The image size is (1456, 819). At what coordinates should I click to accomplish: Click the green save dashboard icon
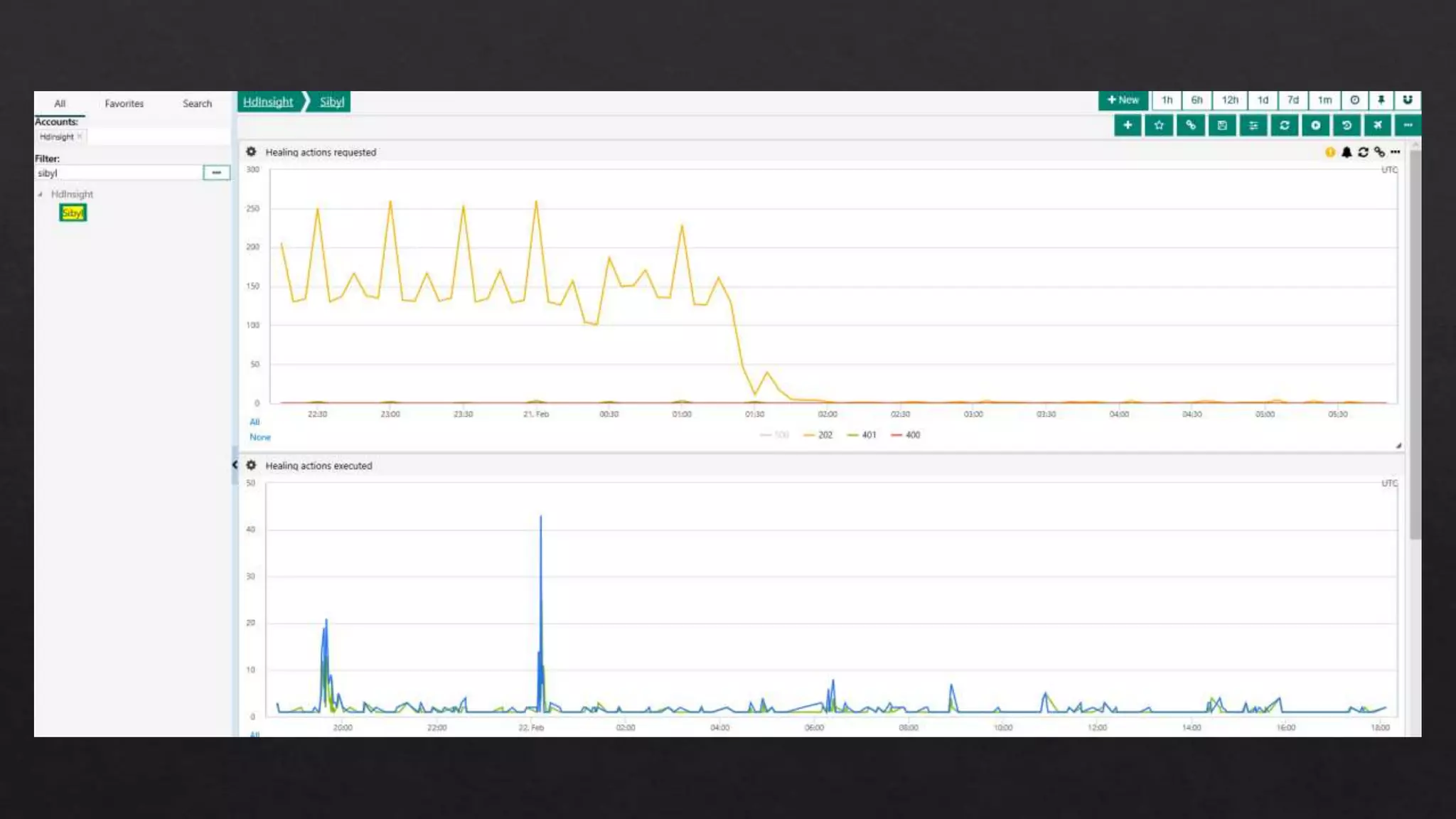(1221, 126)
